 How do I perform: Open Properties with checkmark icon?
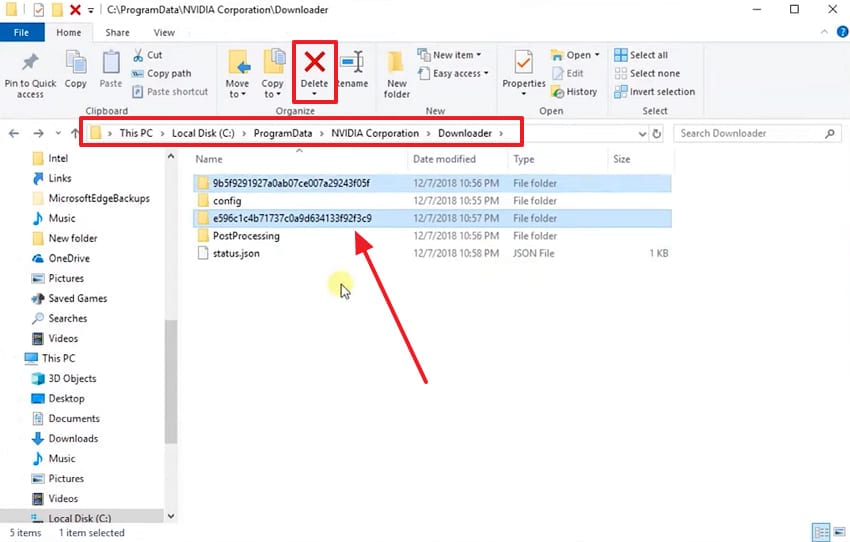[524, 73]
